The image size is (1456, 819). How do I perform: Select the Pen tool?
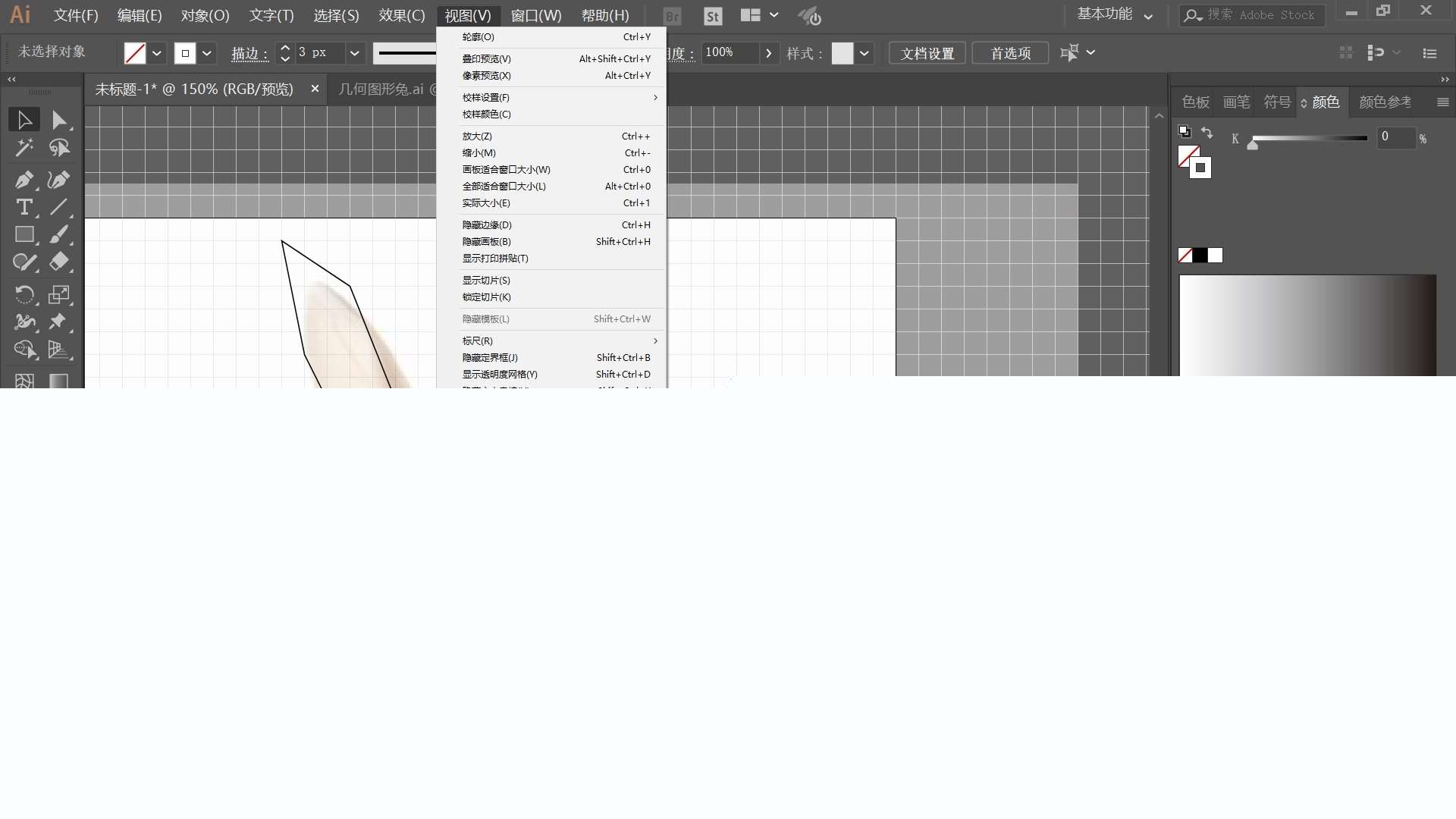point(24,180)
